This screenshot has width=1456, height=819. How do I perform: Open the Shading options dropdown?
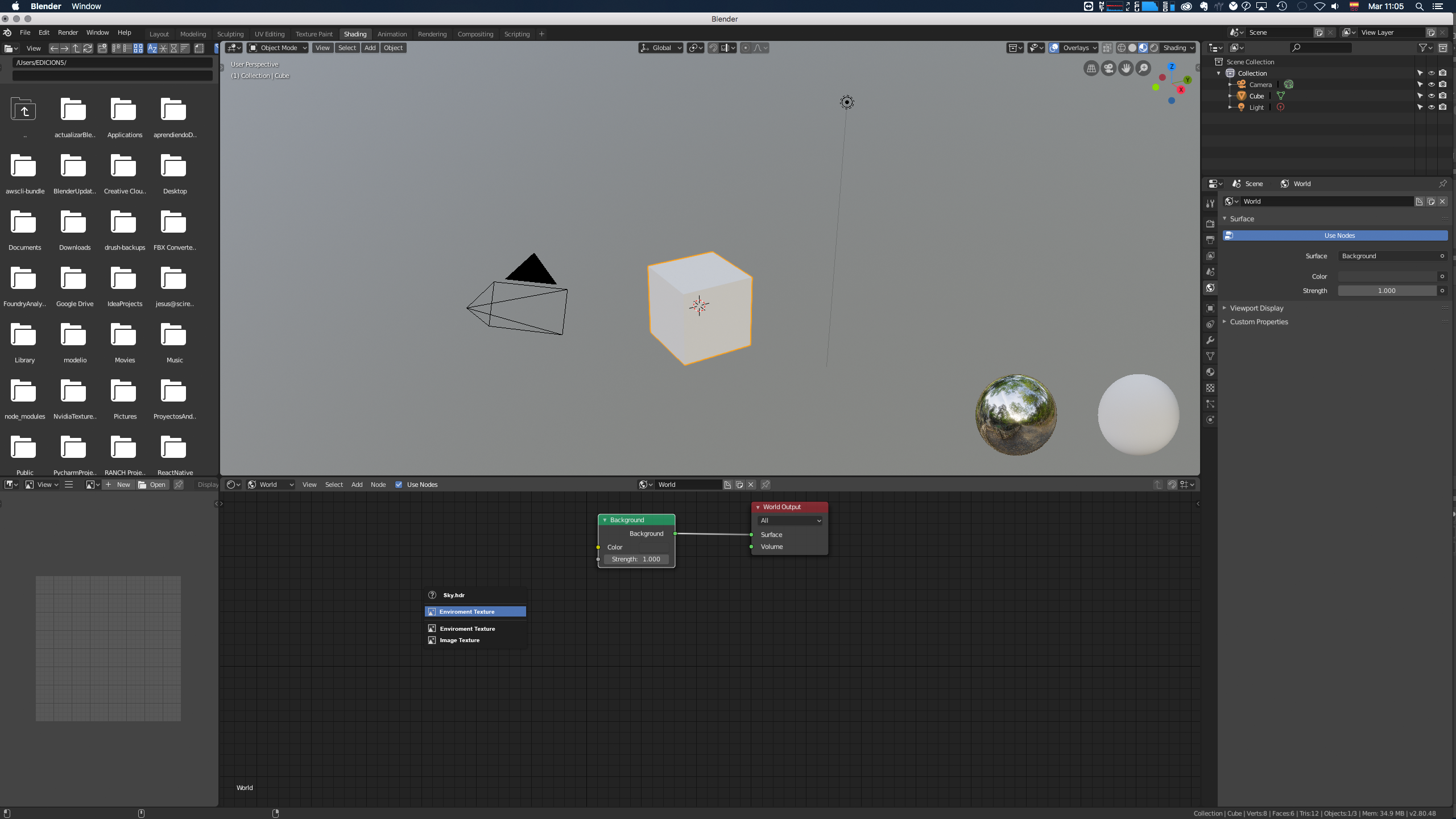click(1179, 48)
